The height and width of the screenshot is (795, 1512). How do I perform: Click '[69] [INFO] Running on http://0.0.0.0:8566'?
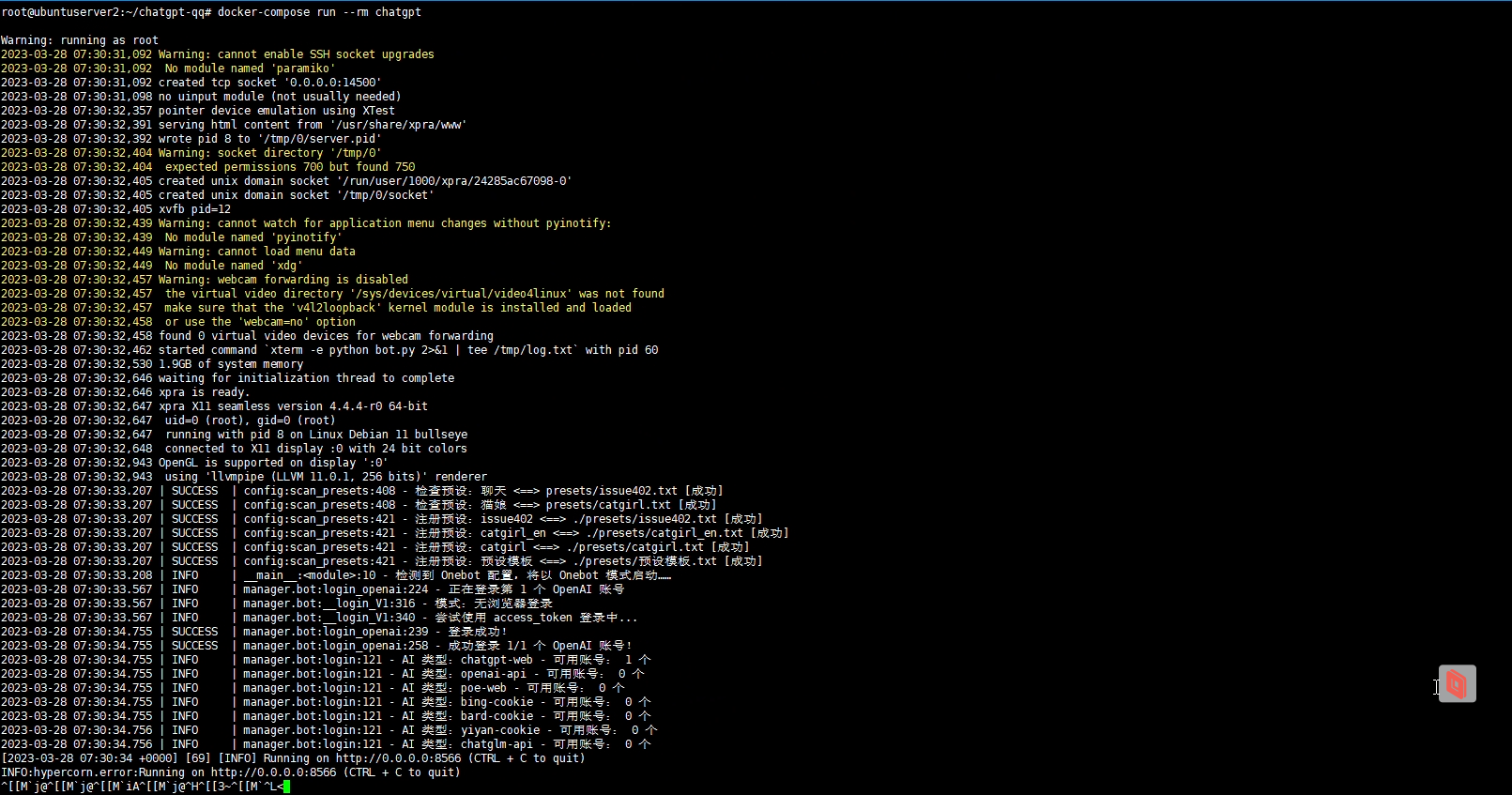coord(324,758)
